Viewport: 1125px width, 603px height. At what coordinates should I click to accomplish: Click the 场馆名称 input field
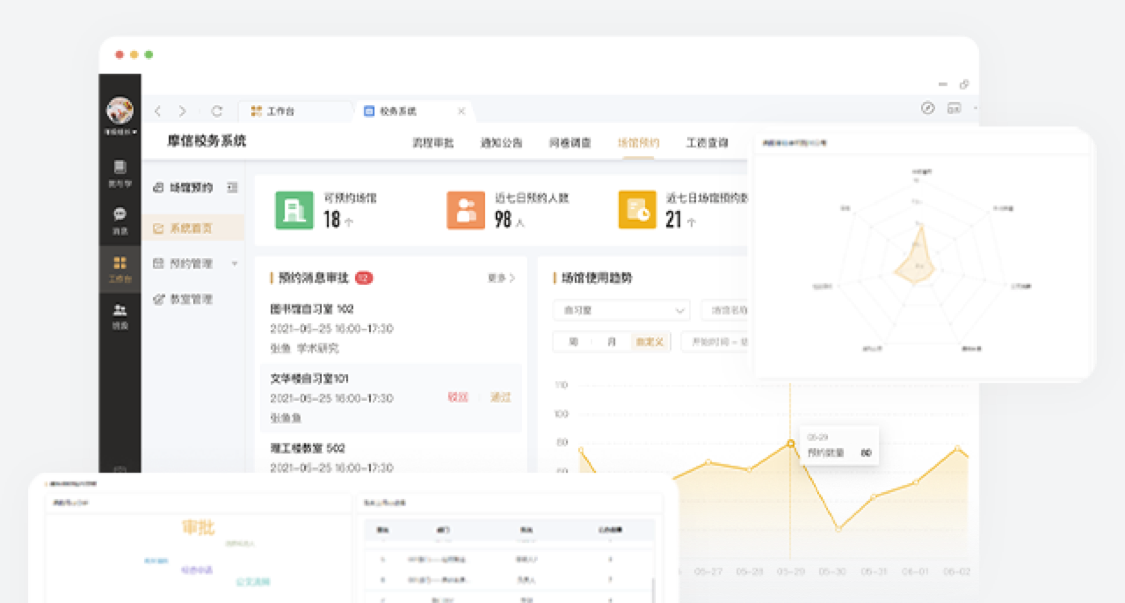click(725, 310)
